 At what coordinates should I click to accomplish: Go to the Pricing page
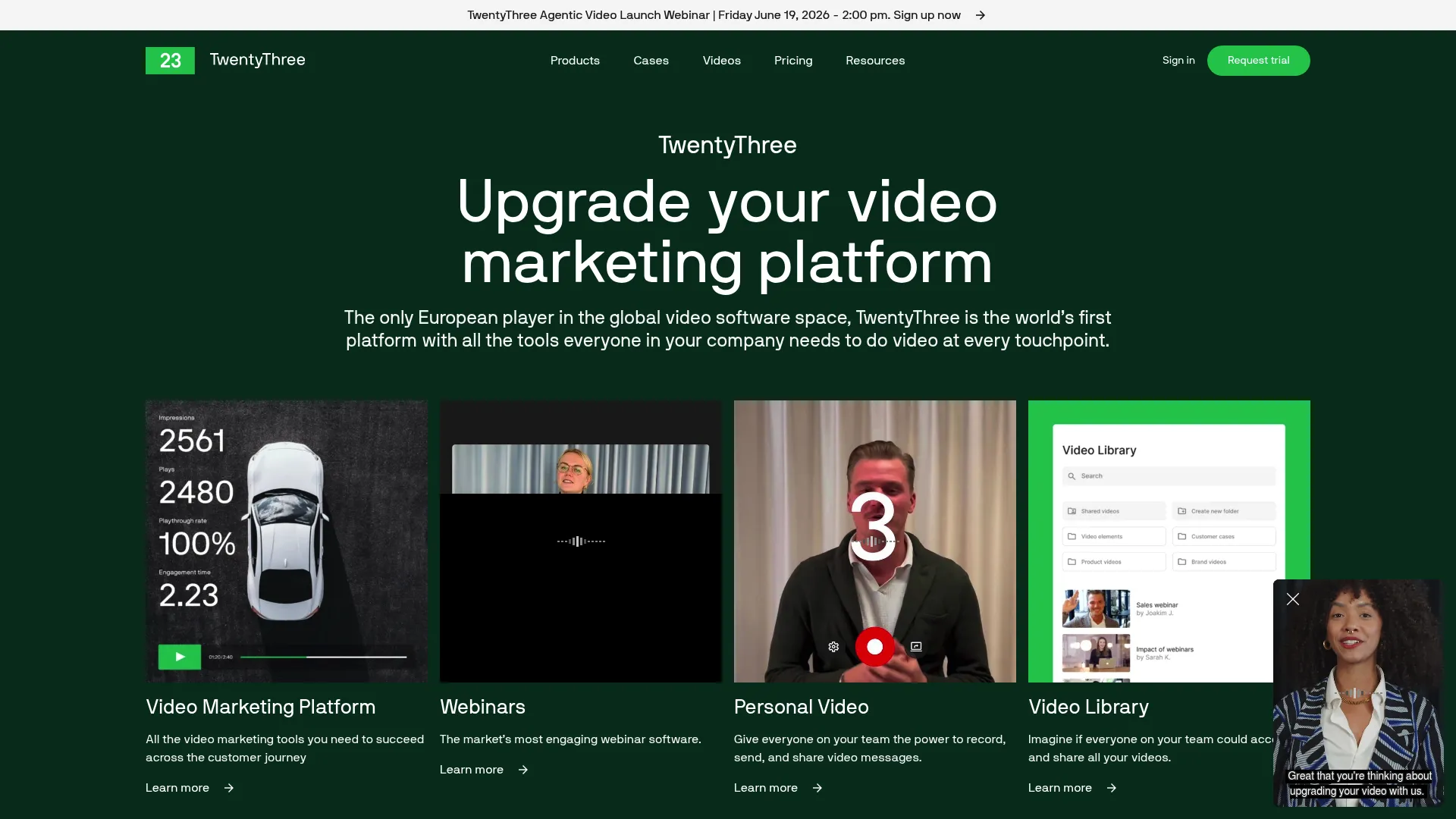point(793,61)
